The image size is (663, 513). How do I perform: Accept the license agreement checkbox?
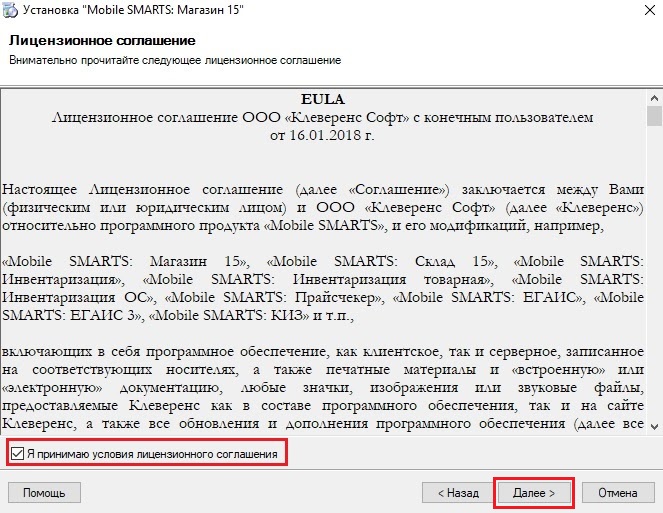pyautogui.click(x=17, y=453)
